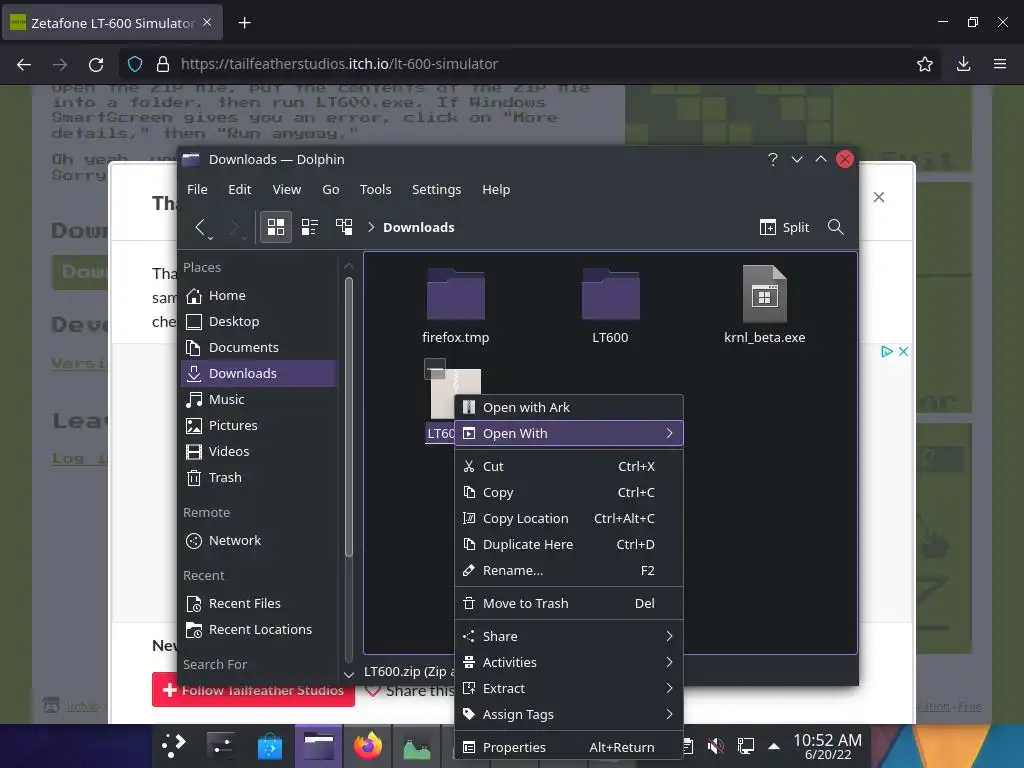The width and height of the screenshot is (1024, 768).
Task: Open Dolphin View menu
Action: click(x=287, y=189)
